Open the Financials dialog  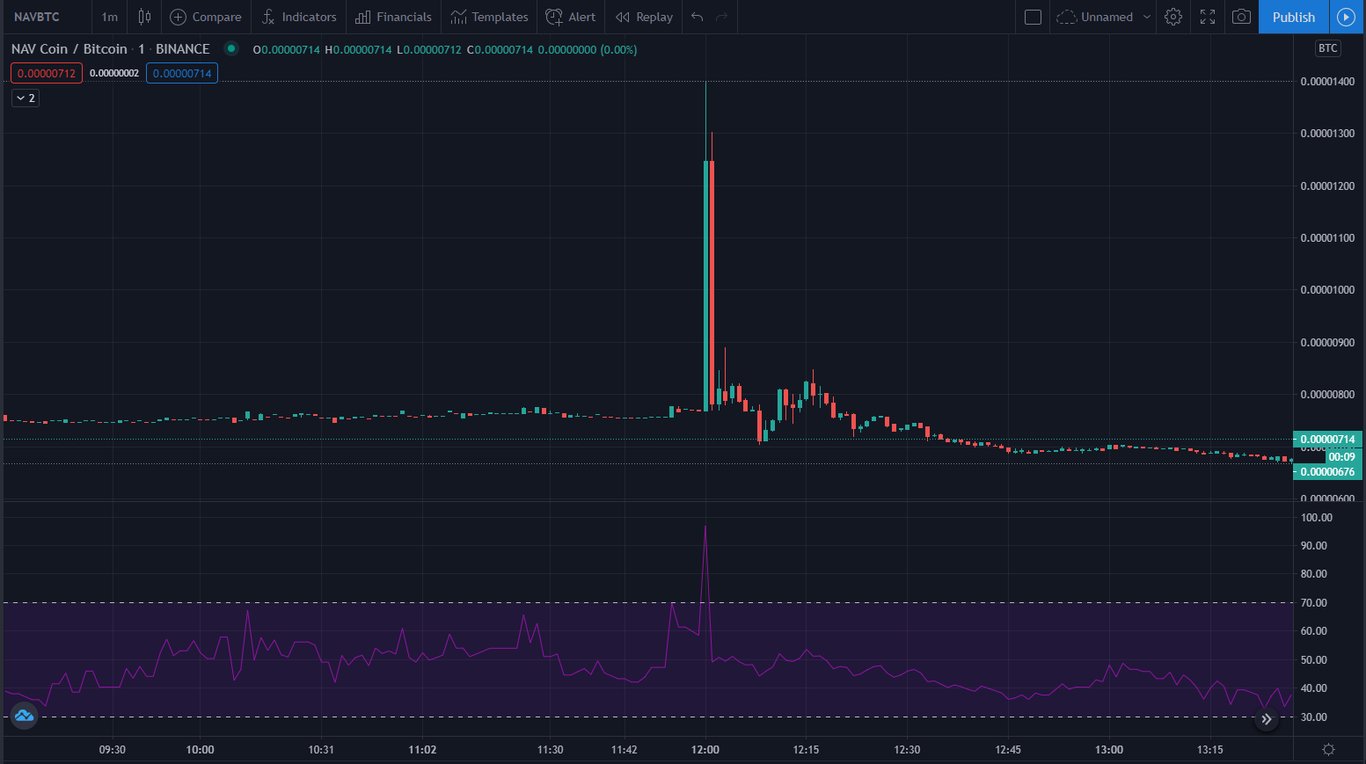[393, 16]
